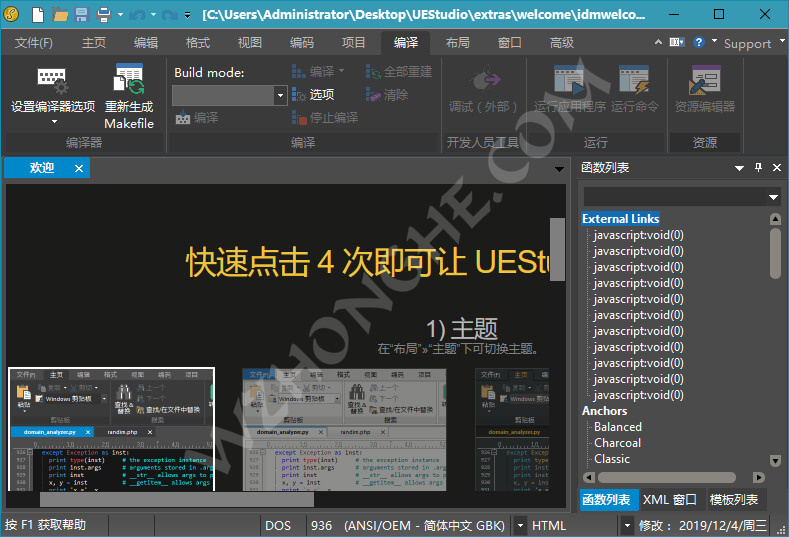Open the 文件(F) menu
Viewport: 789px width, 537px height.
[x=34, y=43]
